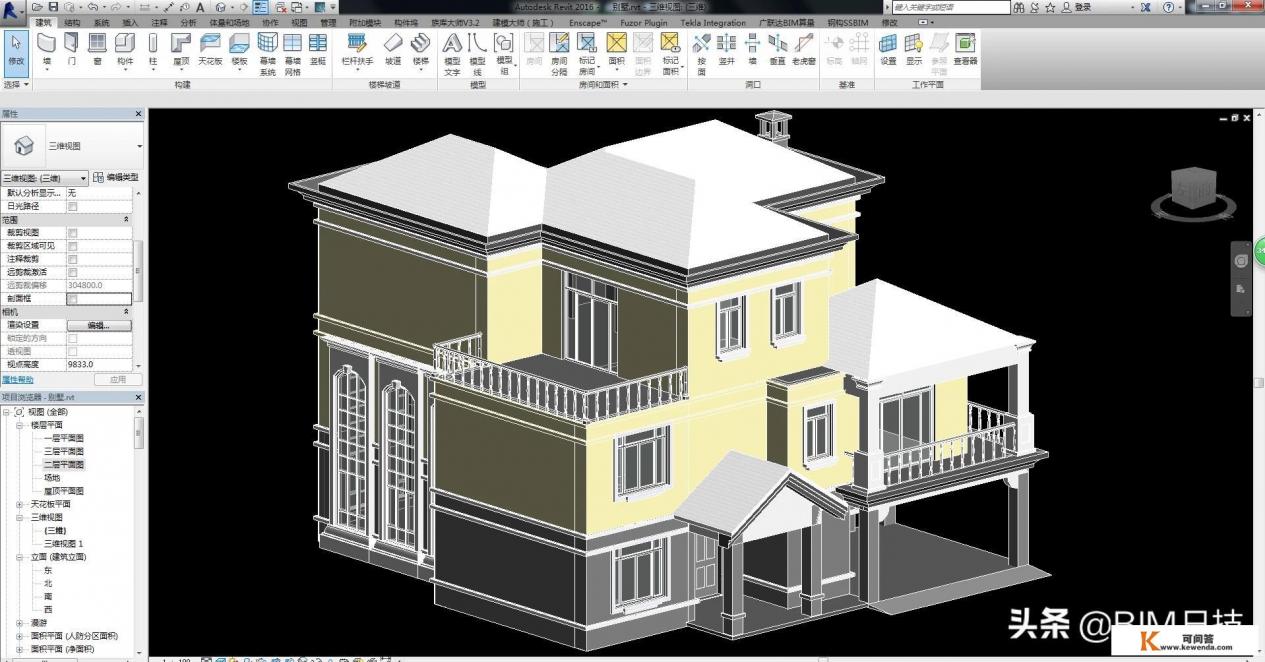Select the 天花板 (Ceiling) tool

210,49
